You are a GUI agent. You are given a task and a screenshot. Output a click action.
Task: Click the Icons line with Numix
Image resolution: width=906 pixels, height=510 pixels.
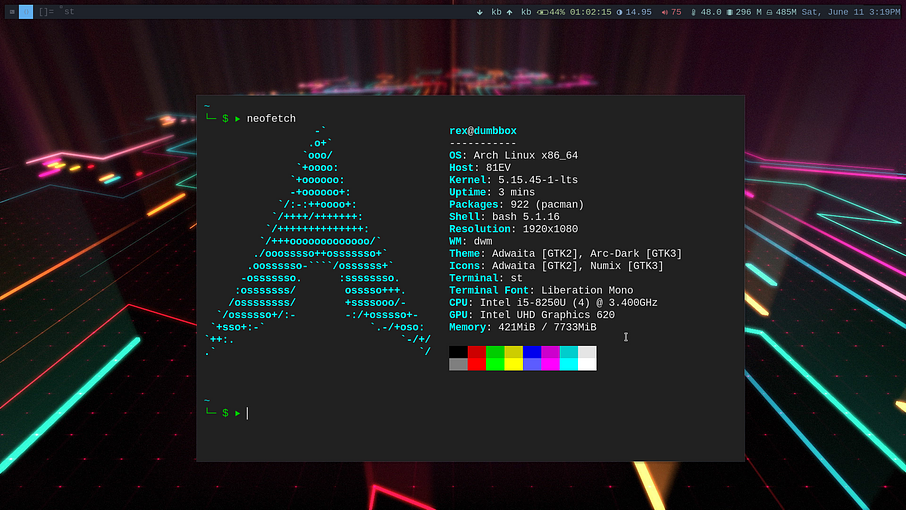[x=556, y=266]
